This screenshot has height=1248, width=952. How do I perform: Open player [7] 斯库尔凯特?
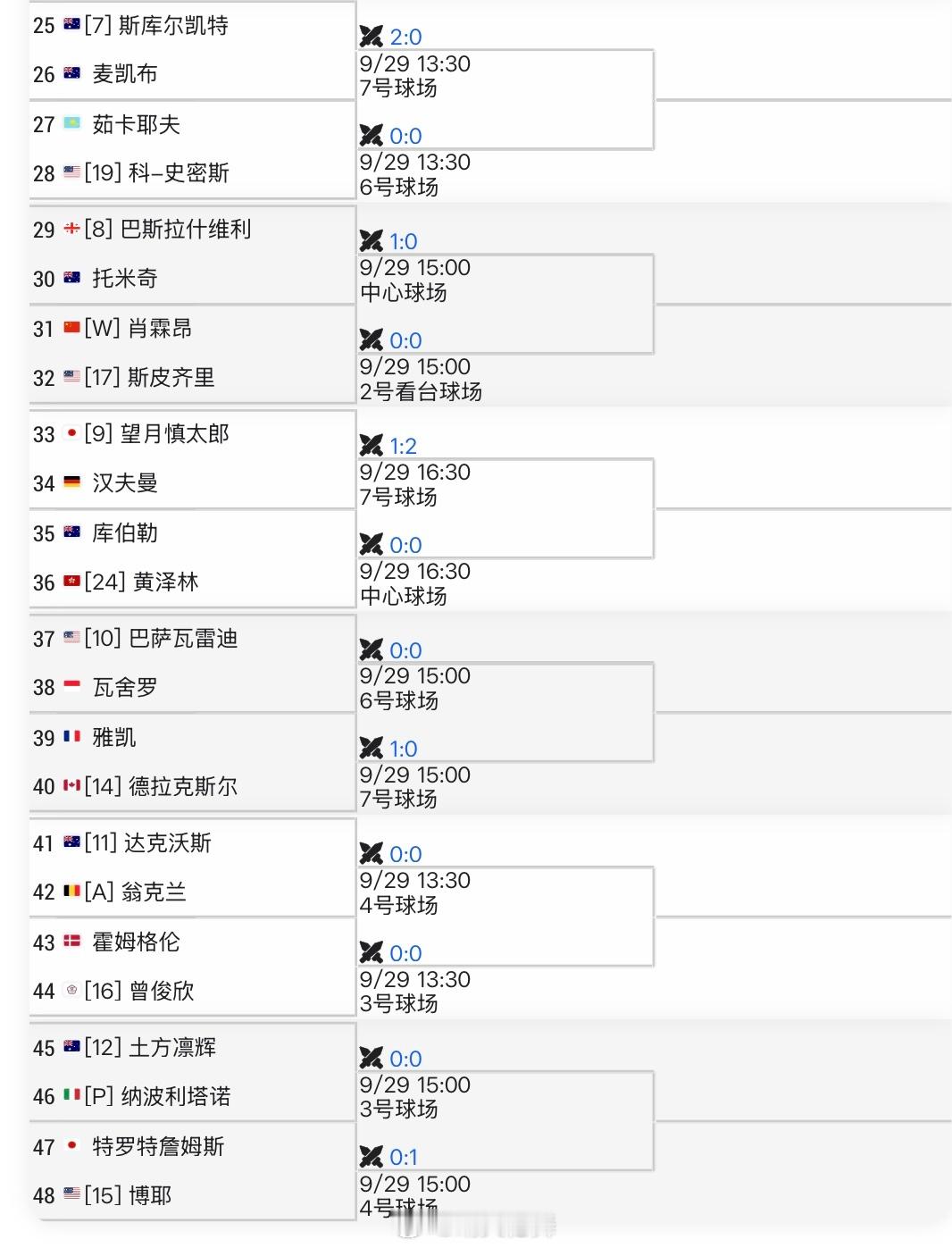click(x=156, y=25)
